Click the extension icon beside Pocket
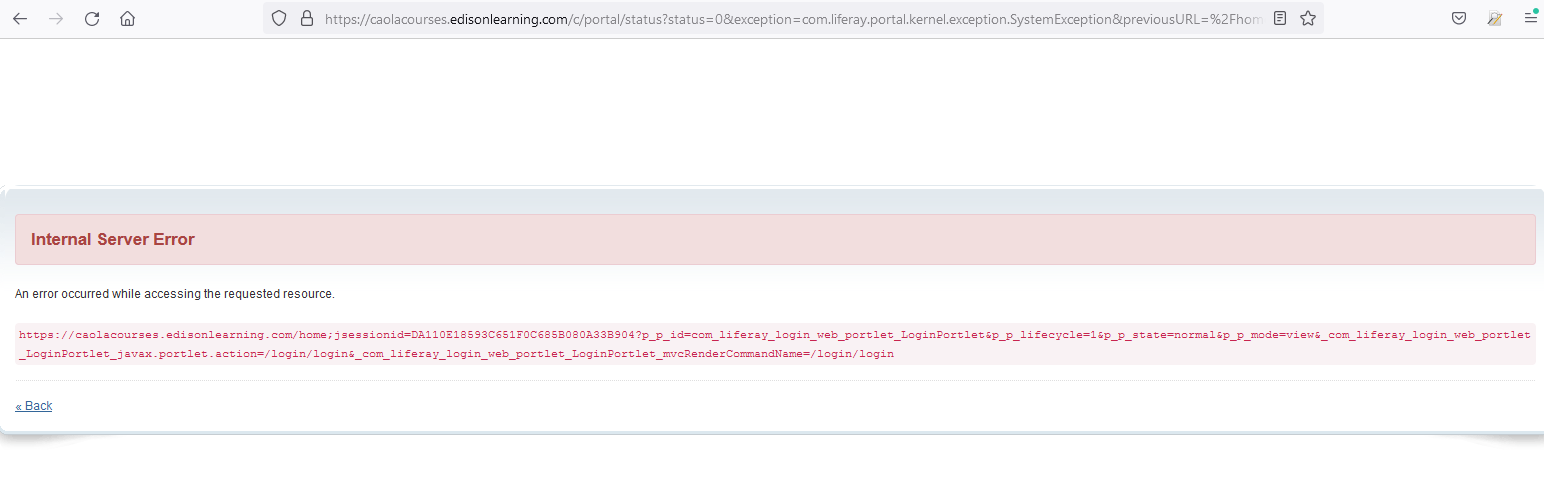 (1494, 18)
